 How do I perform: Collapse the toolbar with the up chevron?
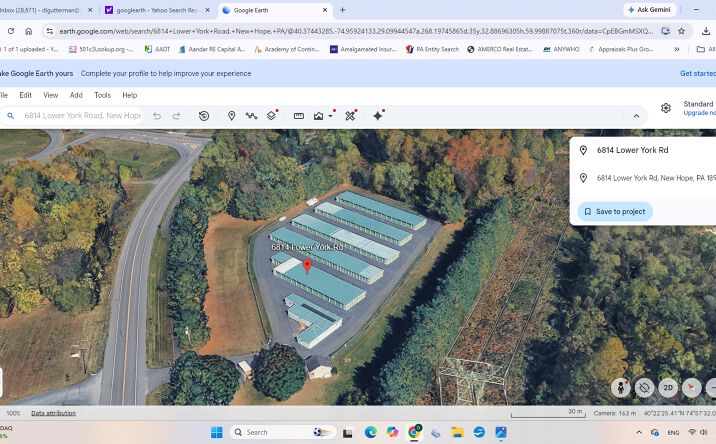[x=636, y=116]
